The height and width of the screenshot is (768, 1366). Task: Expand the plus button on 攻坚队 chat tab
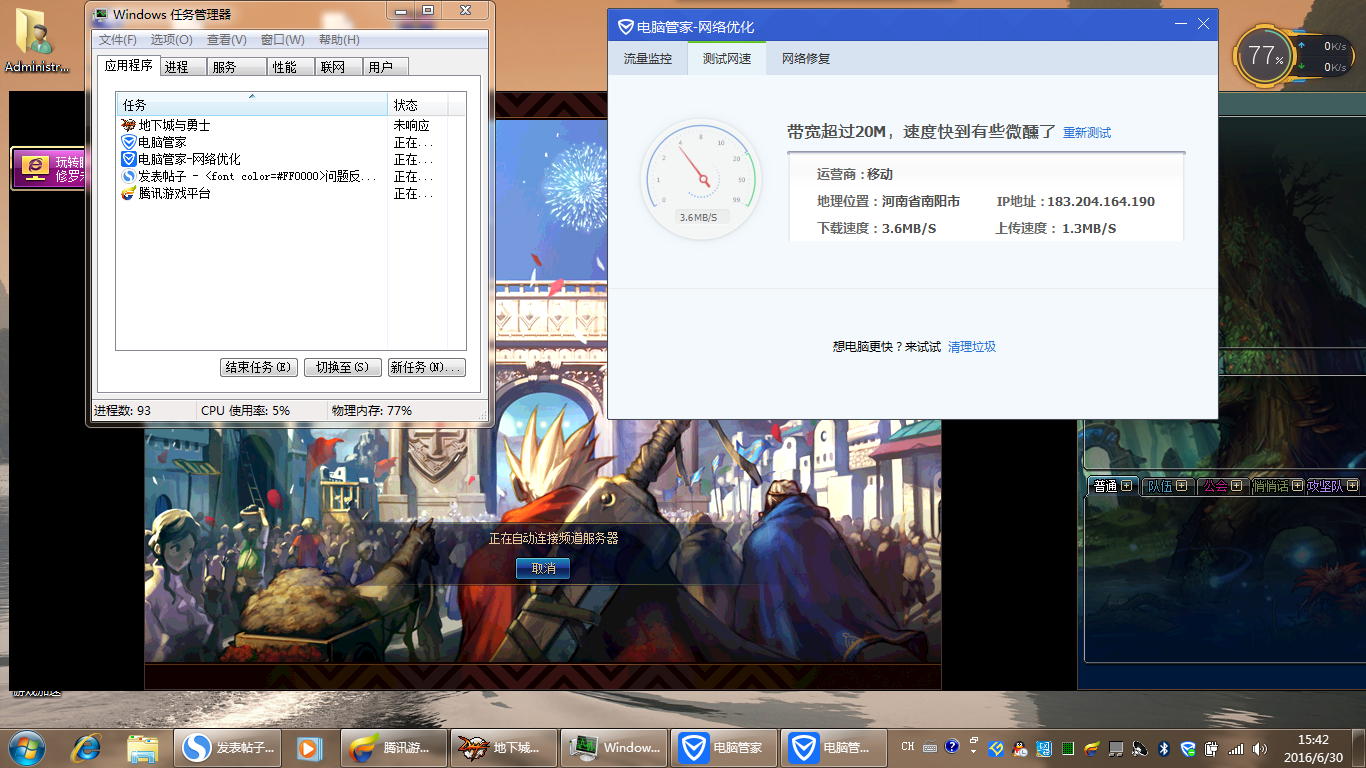pos(1352,486)
